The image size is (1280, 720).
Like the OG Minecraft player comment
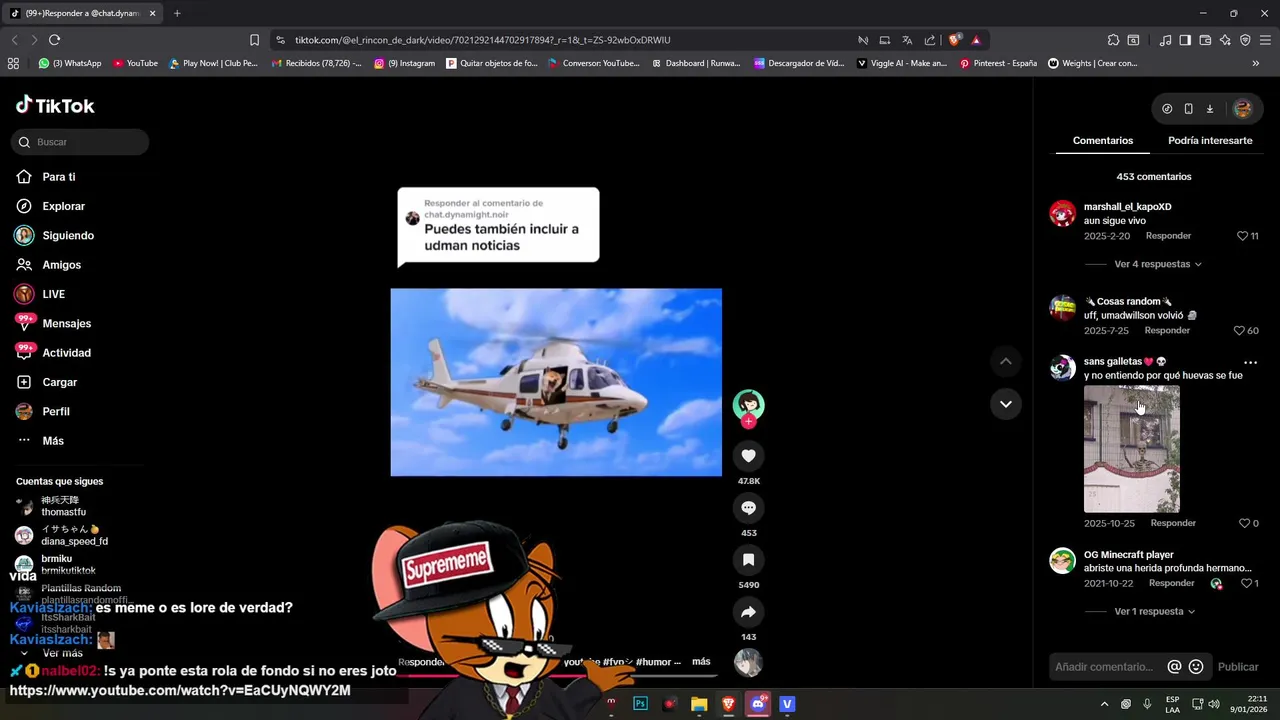1246,583
